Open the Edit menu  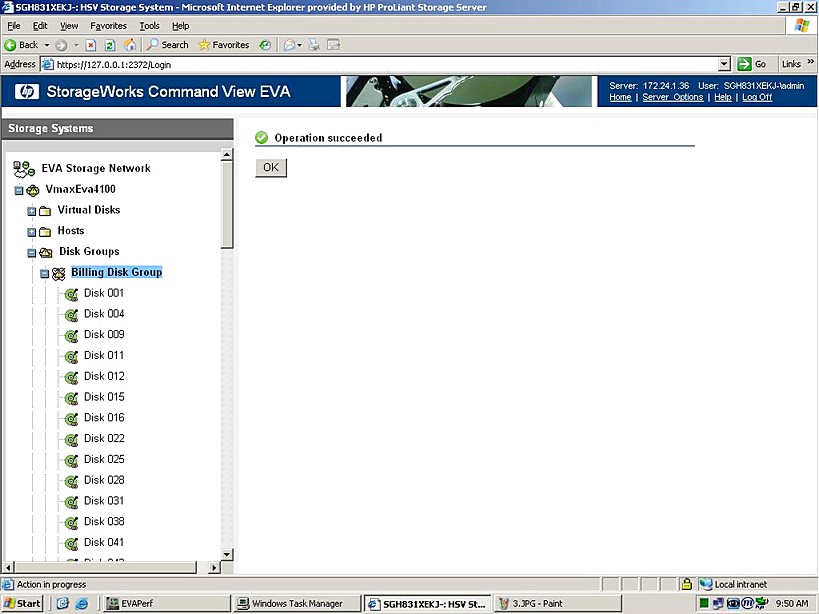click(40, 26)
